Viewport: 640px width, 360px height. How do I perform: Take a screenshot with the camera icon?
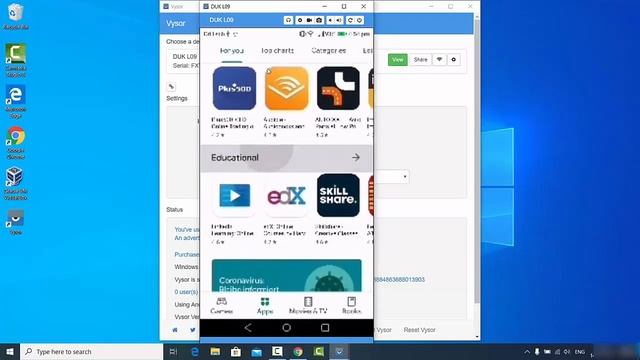319,20
